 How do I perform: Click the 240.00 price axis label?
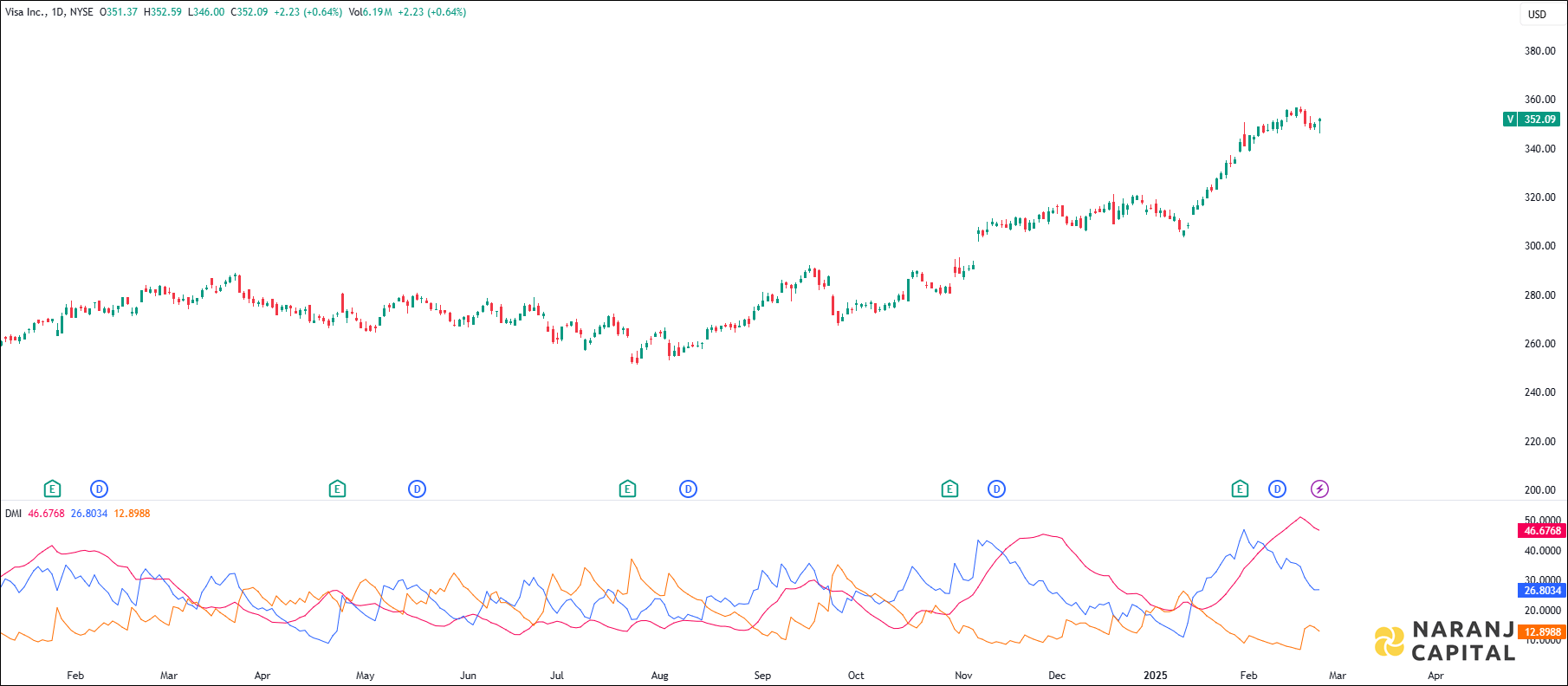[1540, 392]
